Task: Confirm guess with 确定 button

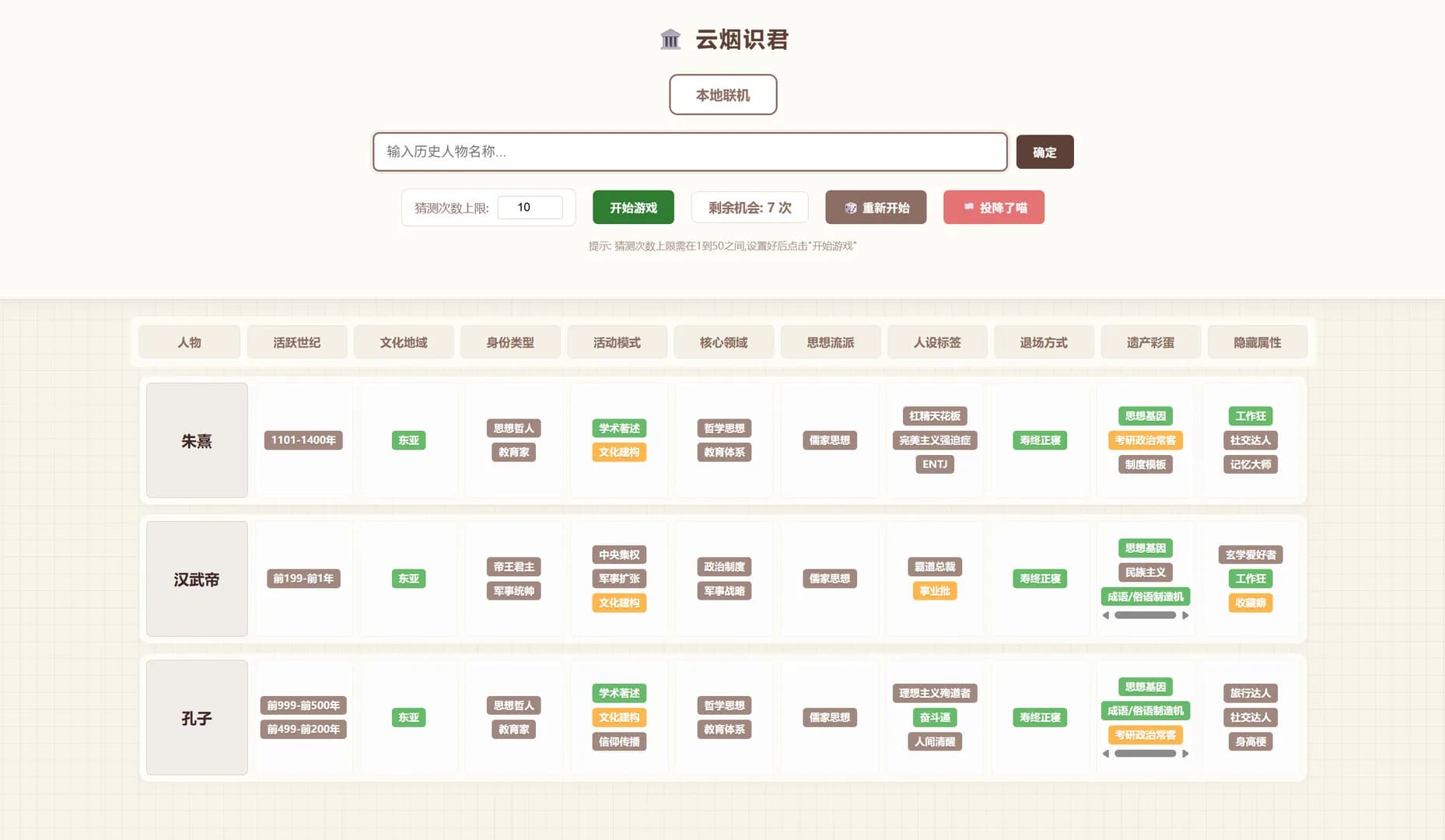Action: point(1044,152)
